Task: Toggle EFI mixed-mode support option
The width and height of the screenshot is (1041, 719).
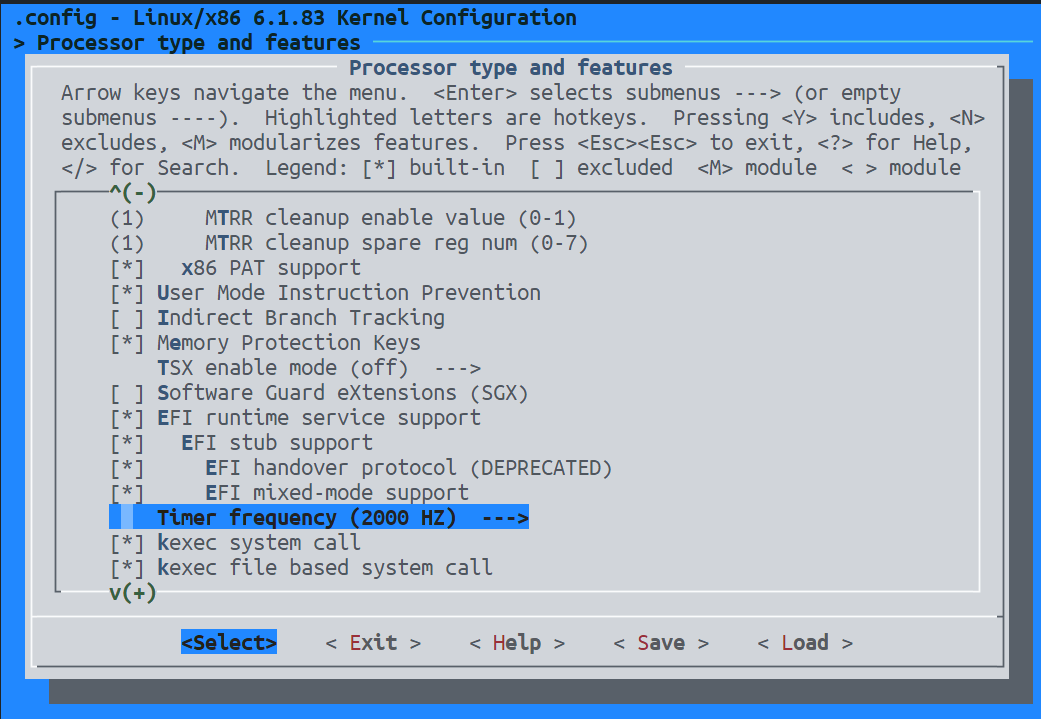Action: point(127,493)
